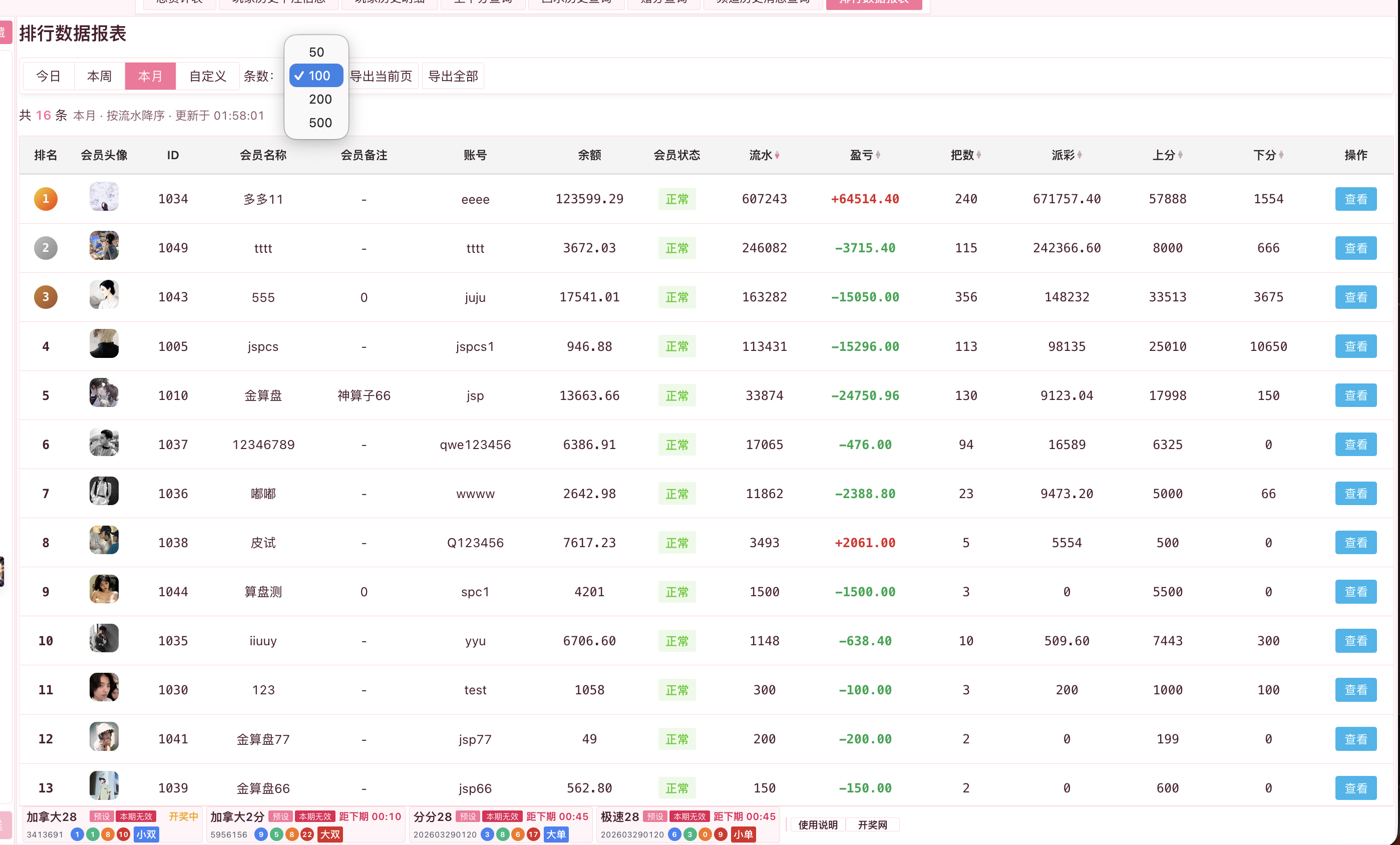Click account name qwe123456

(x=475, y=445)
